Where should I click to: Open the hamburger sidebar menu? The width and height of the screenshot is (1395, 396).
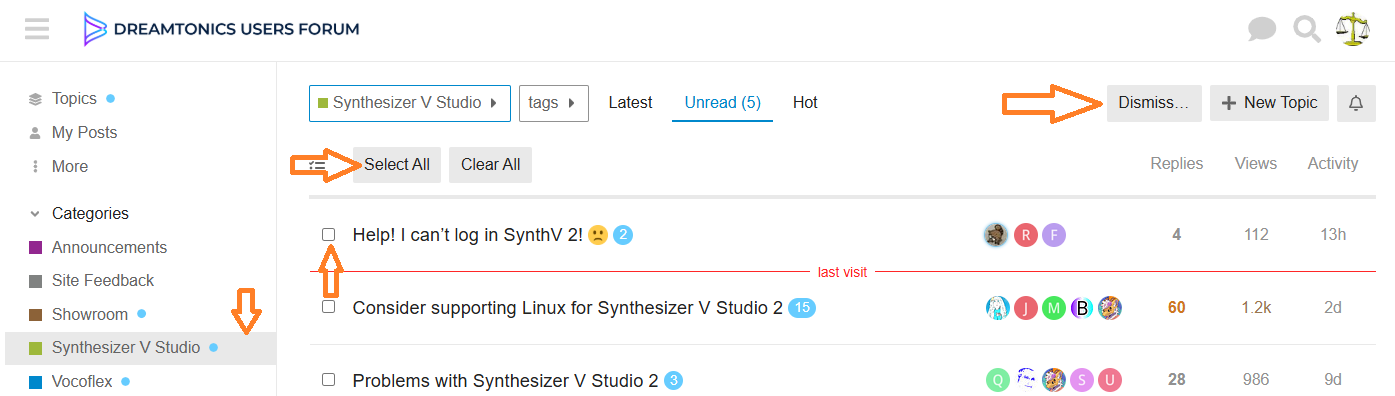point(37,28)
